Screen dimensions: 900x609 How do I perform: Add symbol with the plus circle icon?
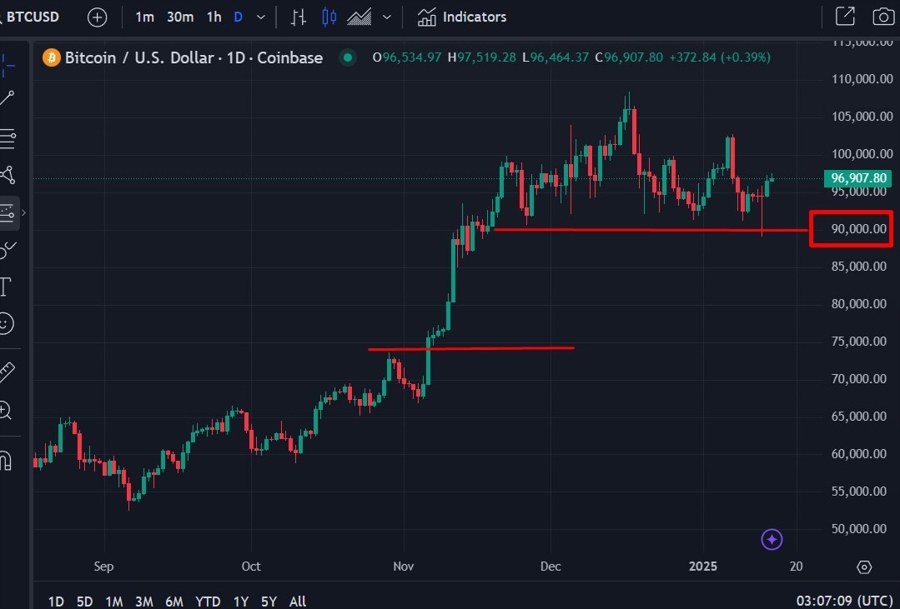(97, 17)
